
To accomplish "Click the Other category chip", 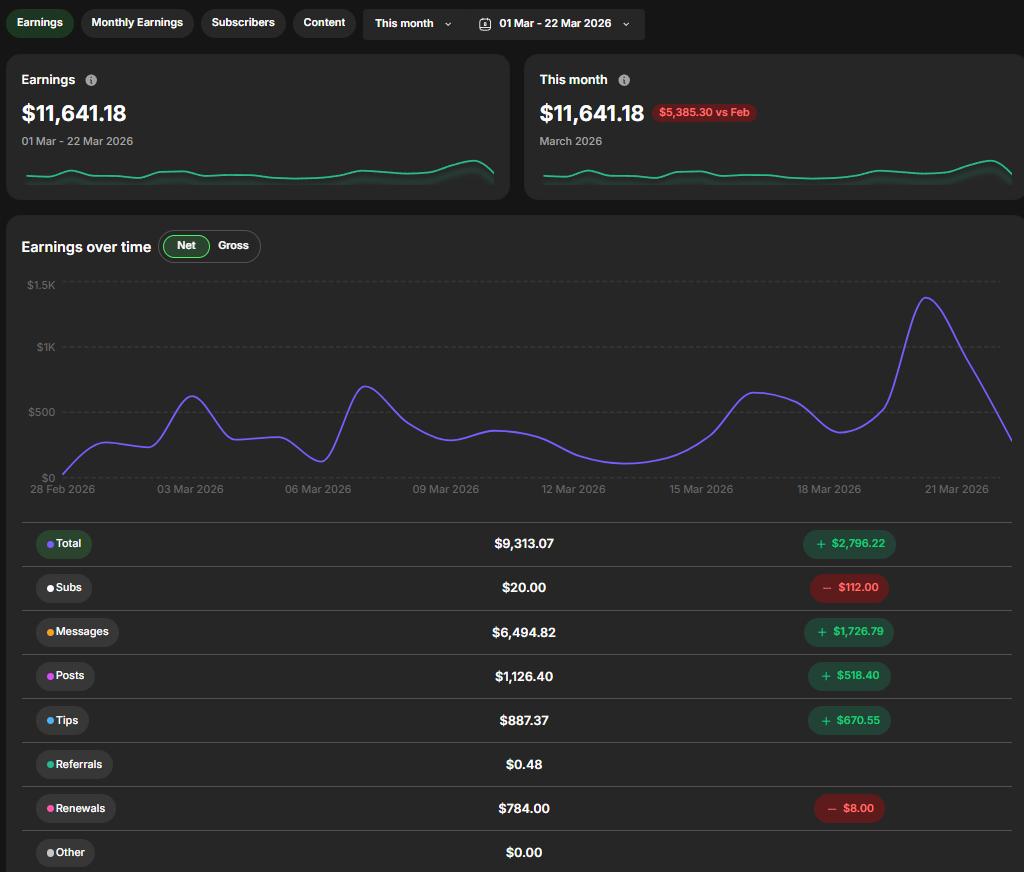I will click(x=66, y=852).
